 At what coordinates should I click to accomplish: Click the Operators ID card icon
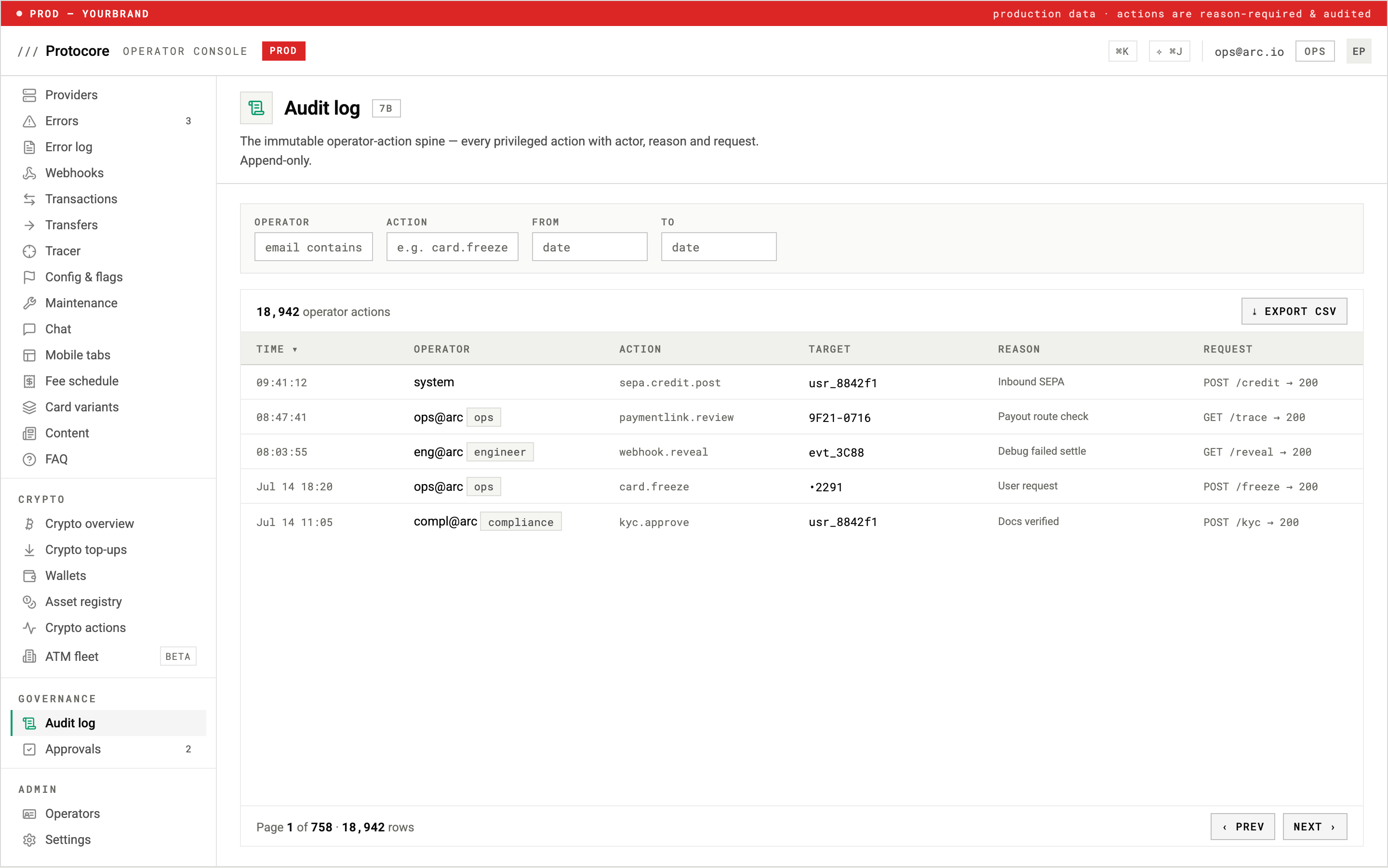29,814
